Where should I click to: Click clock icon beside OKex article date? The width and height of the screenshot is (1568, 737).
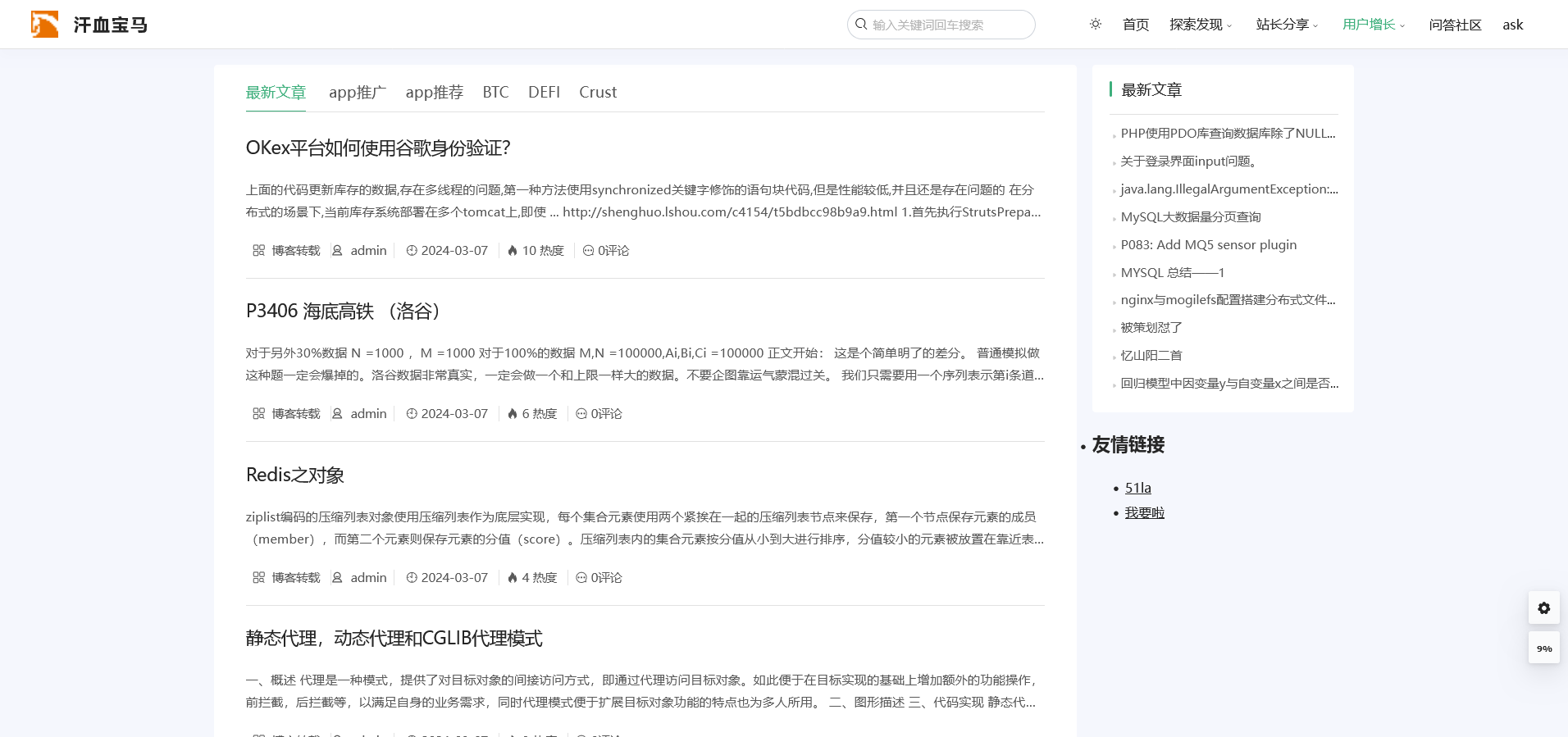coord(412,251)
